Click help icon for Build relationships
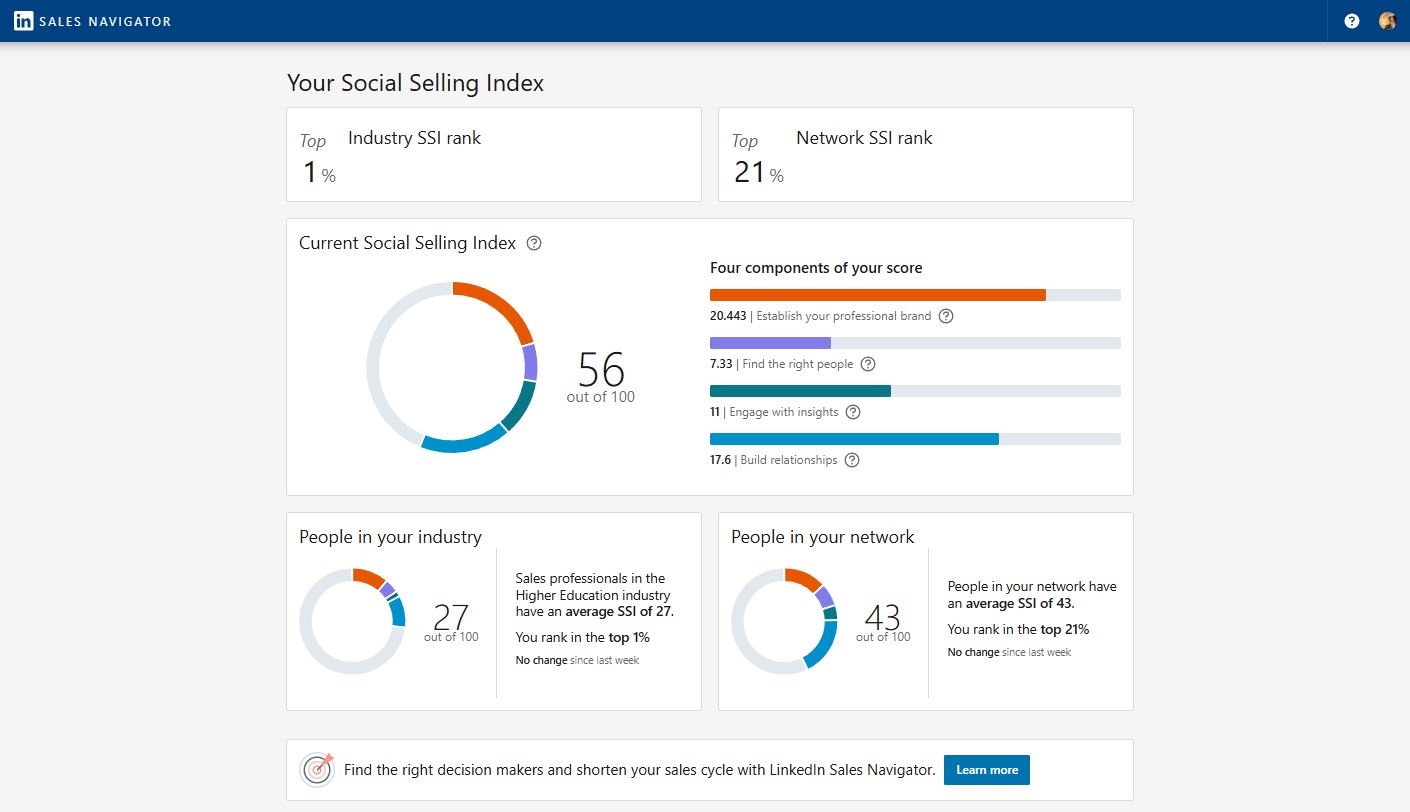 (852, 460)
